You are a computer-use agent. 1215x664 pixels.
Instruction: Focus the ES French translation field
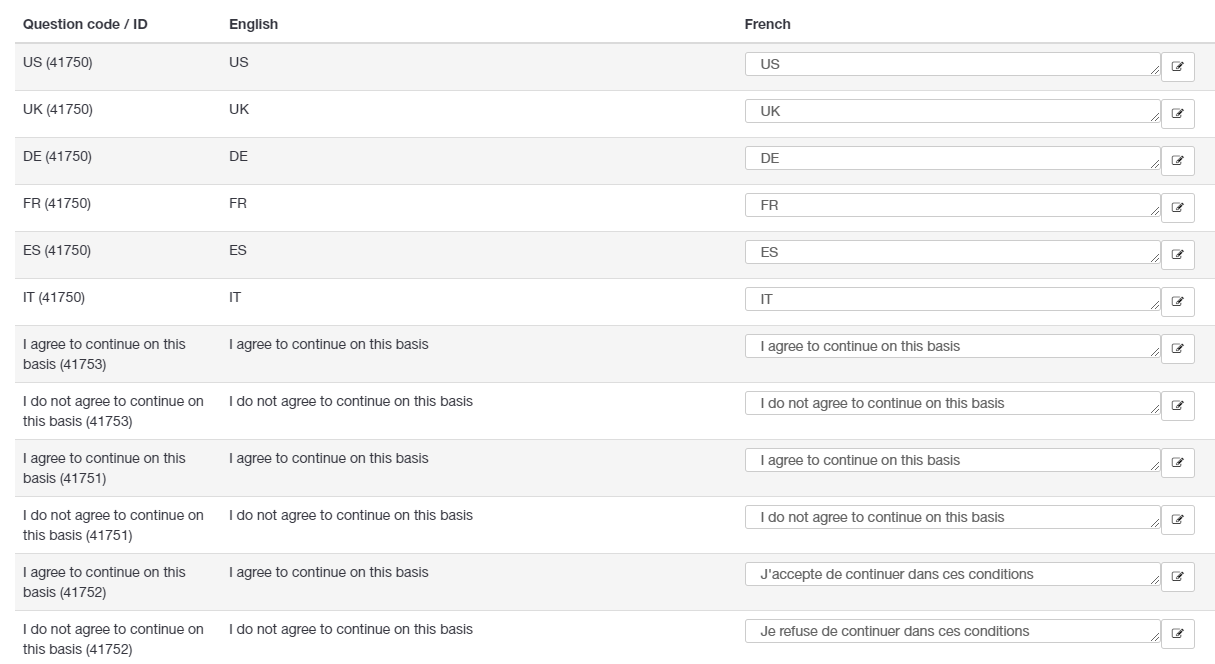coord(951,252)
